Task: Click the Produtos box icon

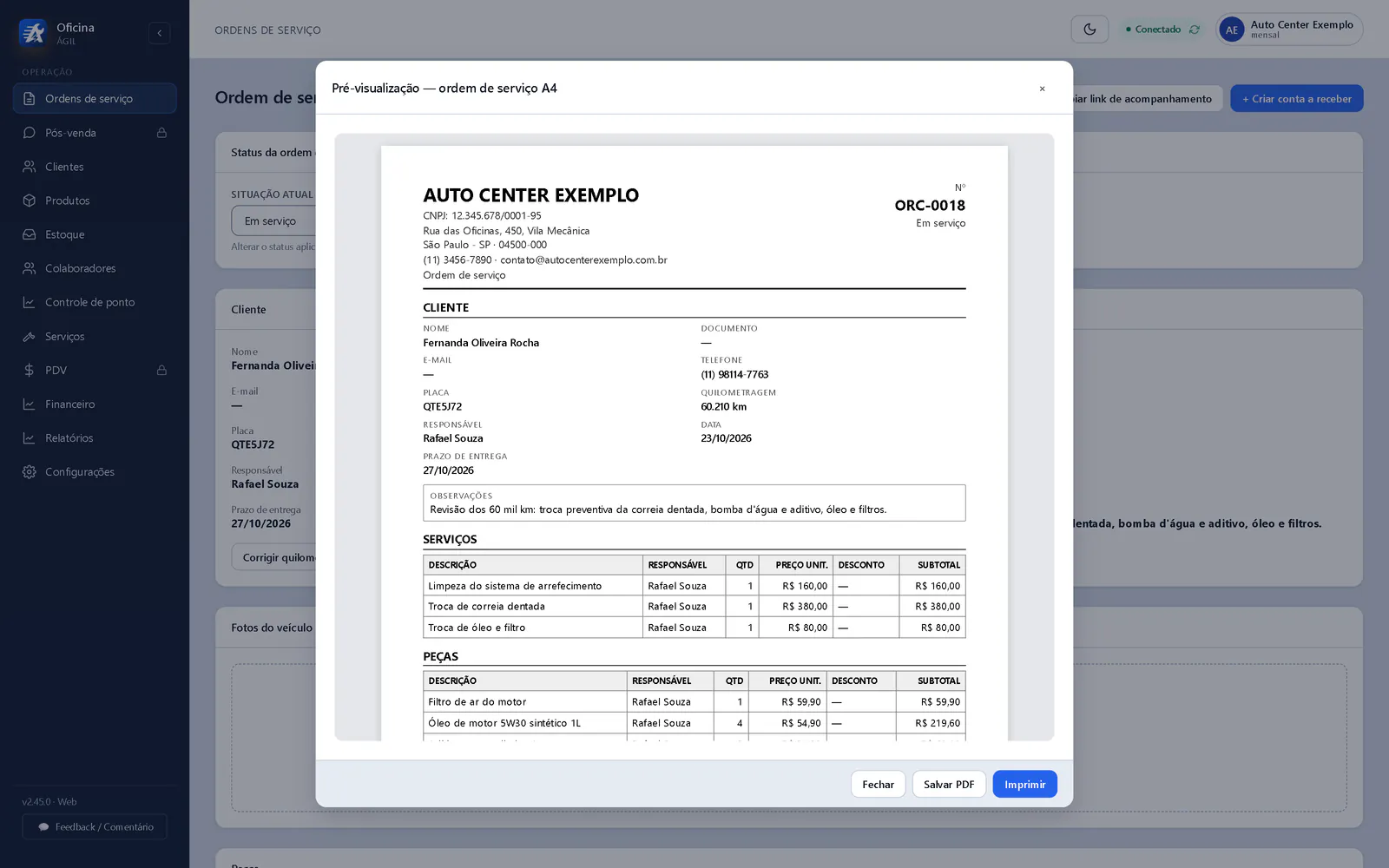Action: pyautogui.click(x=29, y=201)
